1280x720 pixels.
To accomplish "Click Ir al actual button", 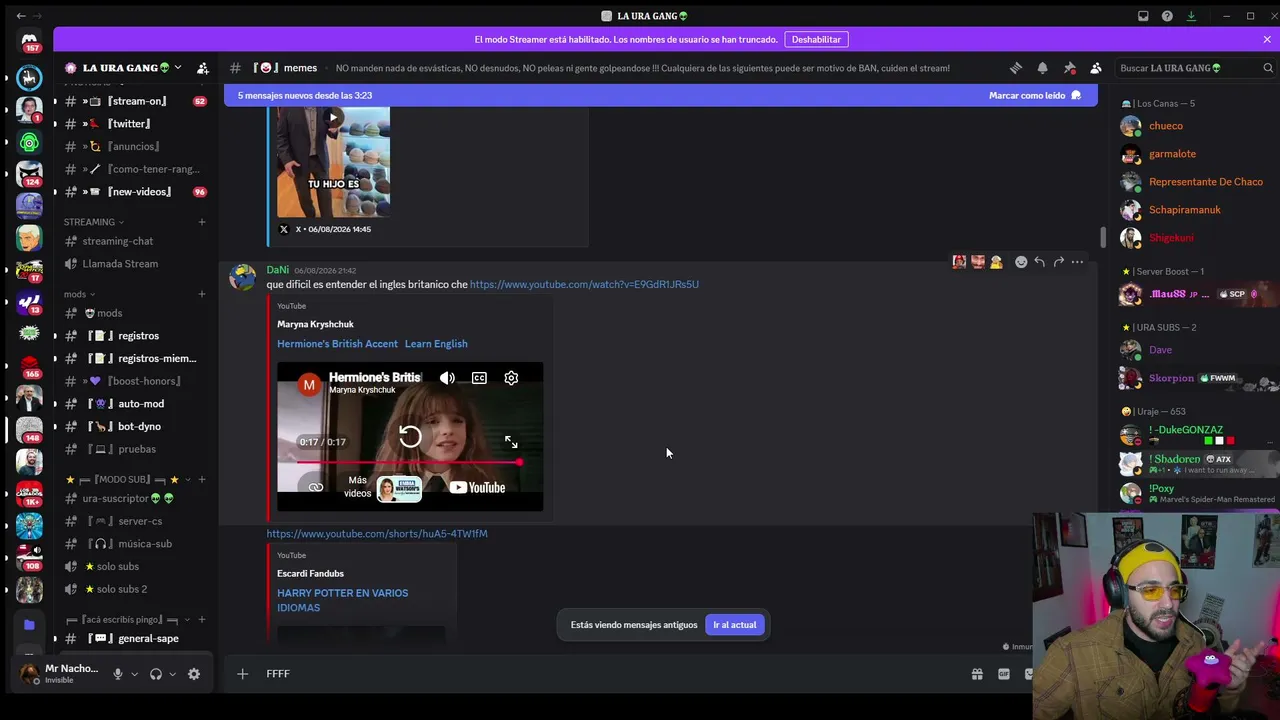I will [x=735, y=625].
